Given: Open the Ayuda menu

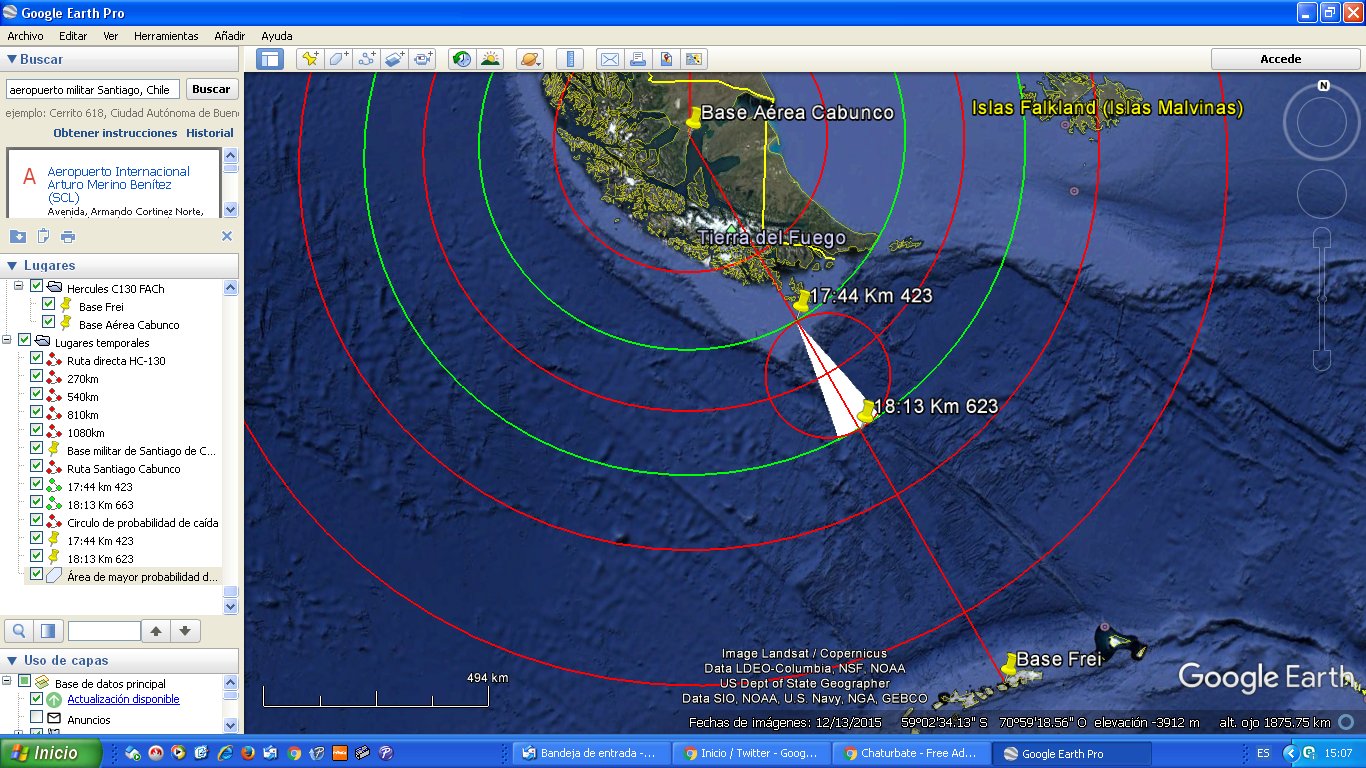Looking at the screenshot, I should [277, 36].
